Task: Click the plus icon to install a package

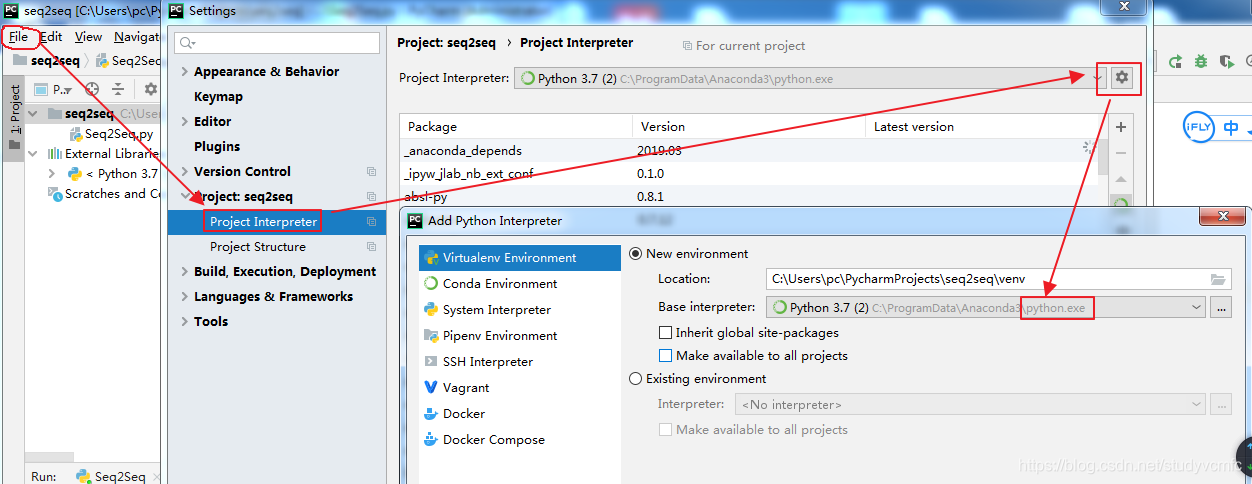Action: click(1121, 127)
